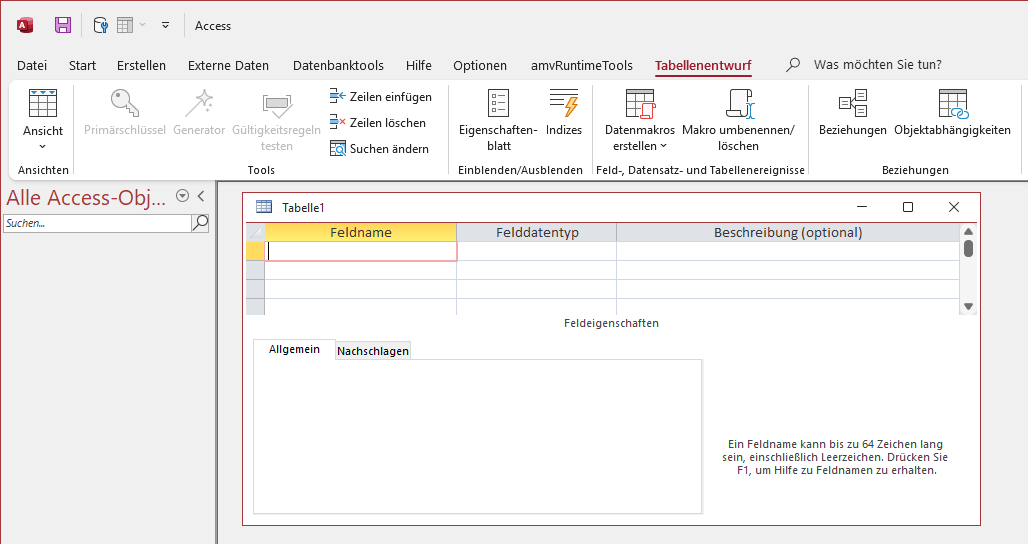The image size is (1028, 544).
Task: Open the Optionen tab
Action: point(480,66)
